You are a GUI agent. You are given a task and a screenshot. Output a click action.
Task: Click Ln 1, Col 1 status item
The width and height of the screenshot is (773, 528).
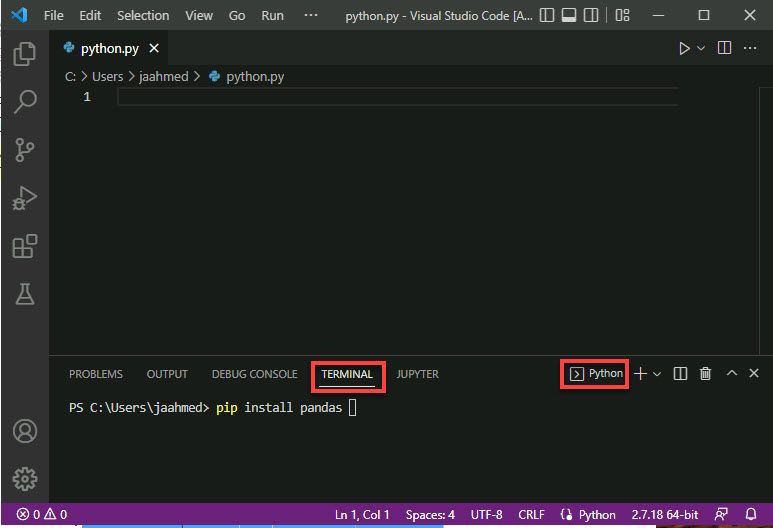point(362,515)
